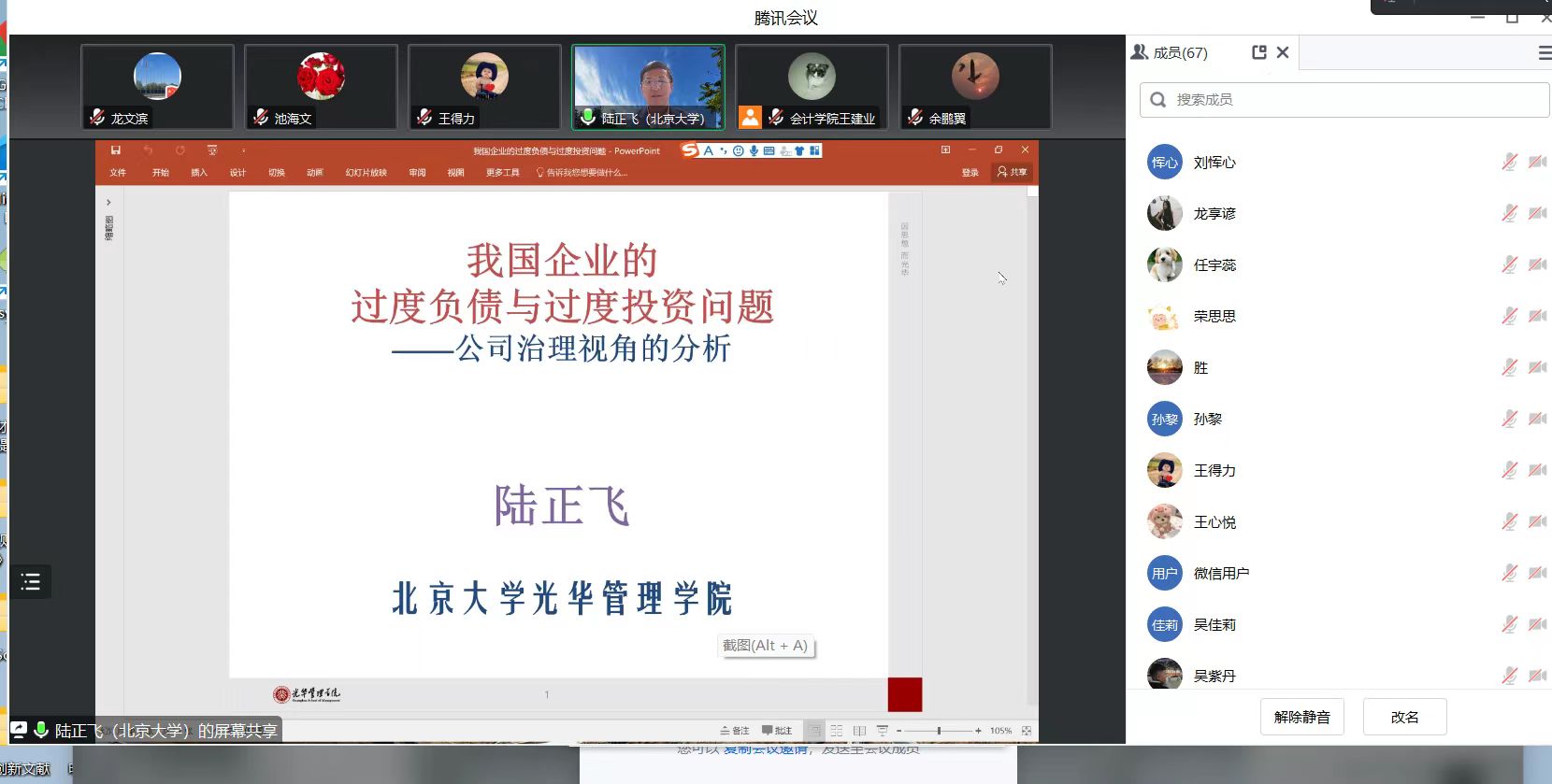Click the 搜索成员 search field

[x=1344, y=100]
